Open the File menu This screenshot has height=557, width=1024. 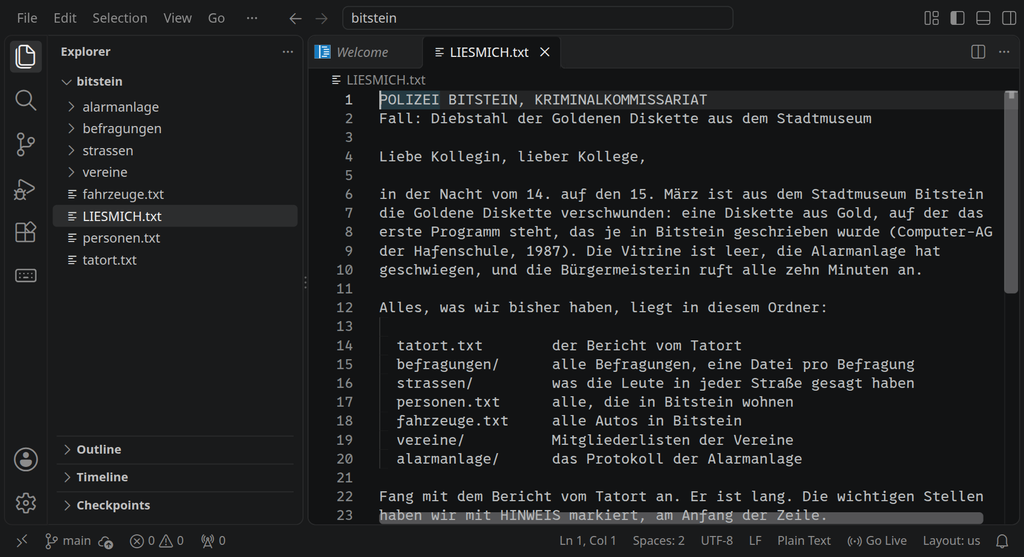(27, 18)
